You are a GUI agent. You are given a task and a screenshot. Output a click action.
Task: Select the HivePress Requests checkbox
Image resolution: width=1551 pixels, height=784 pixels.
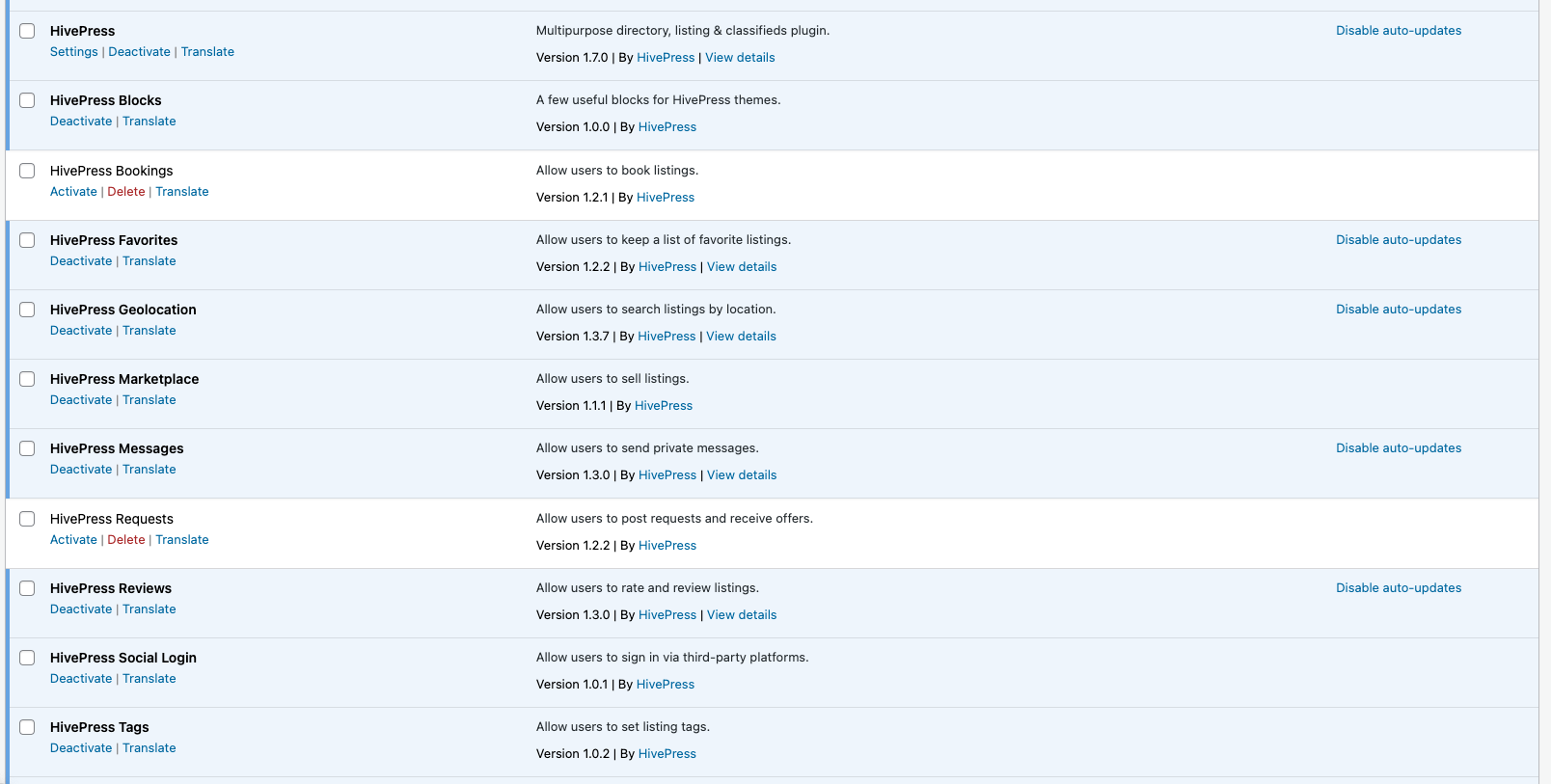(x=27, y=519)
